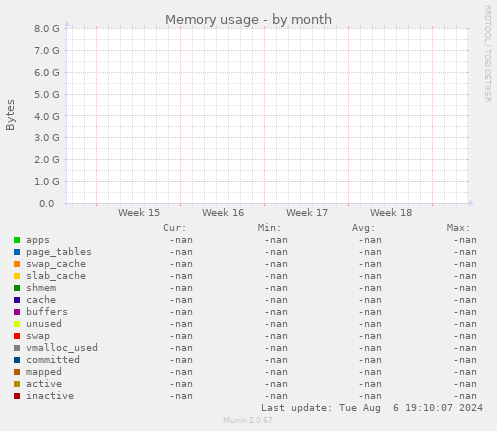Click the 'Week 16' axis label
Viewport: 497px width, 431px height.
223,213
